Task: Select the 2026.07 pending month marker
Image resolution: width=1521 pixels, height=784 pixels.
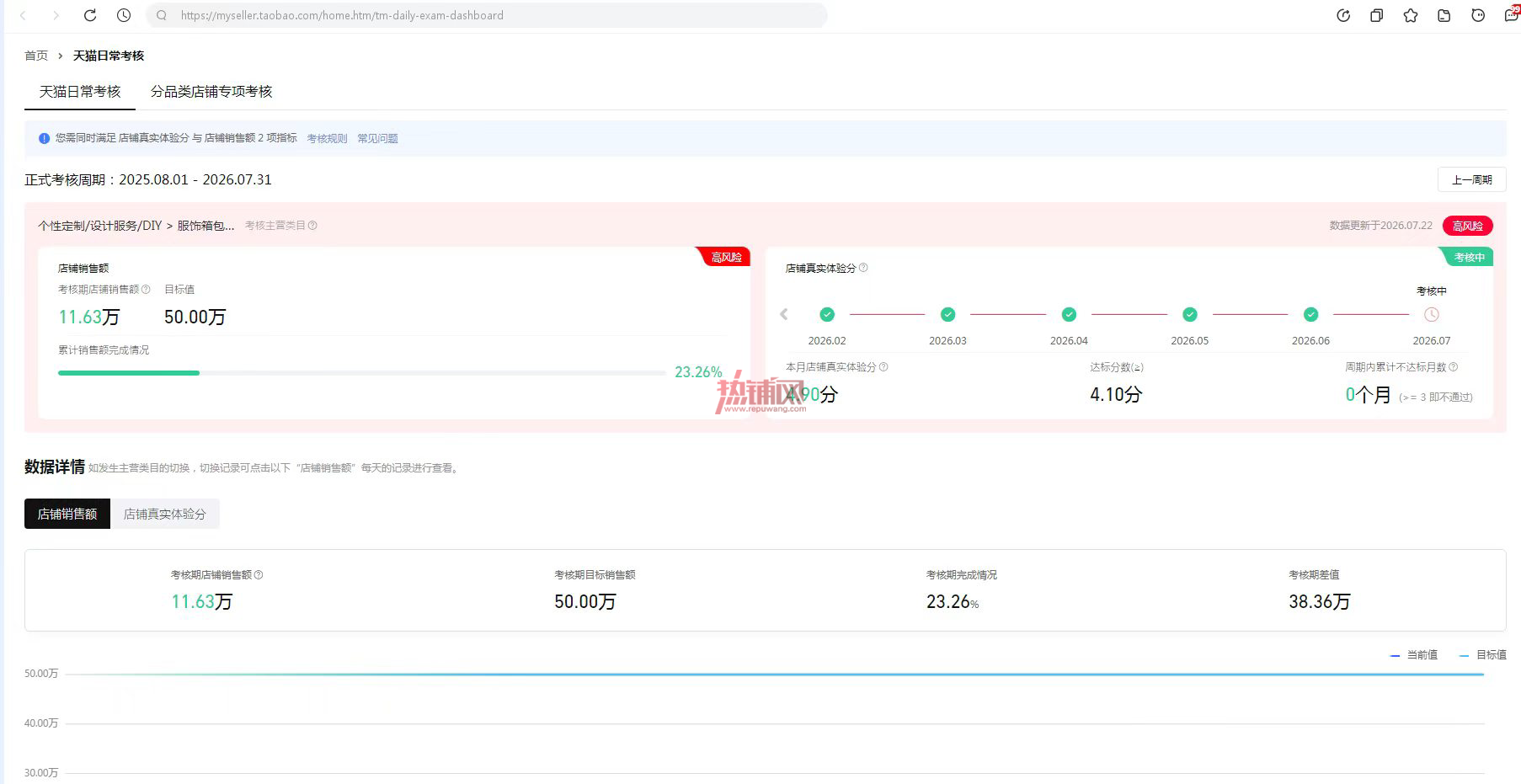Action: (1432, 314)
